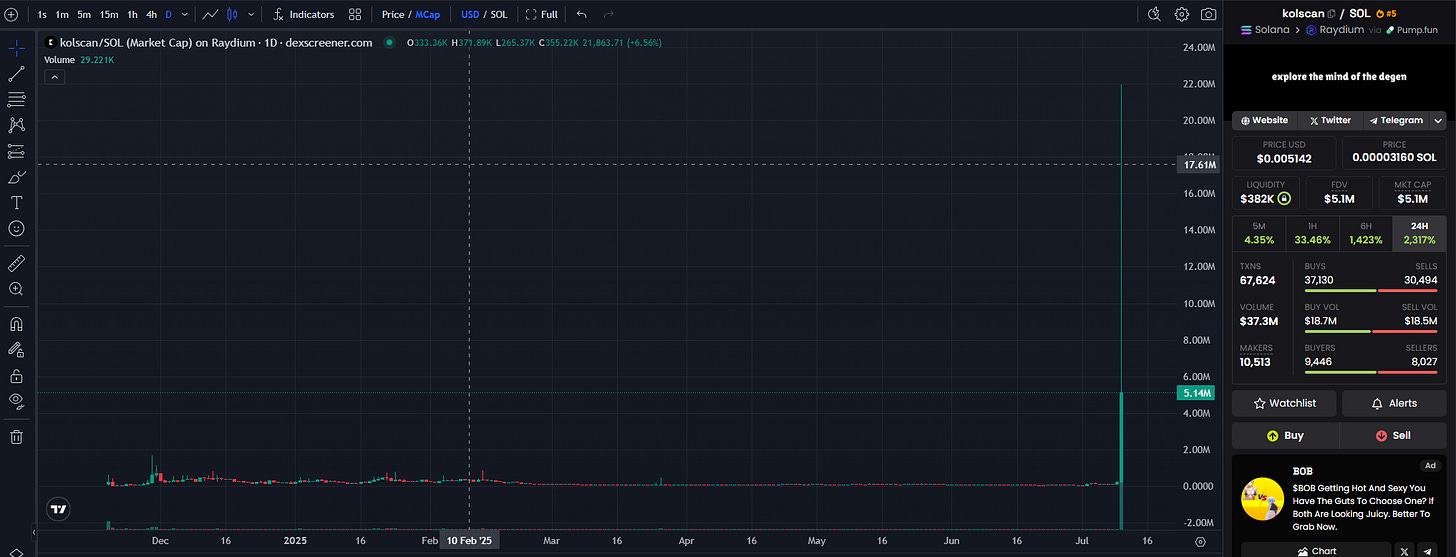Open quick search lightning icon

click(1154, 14)
